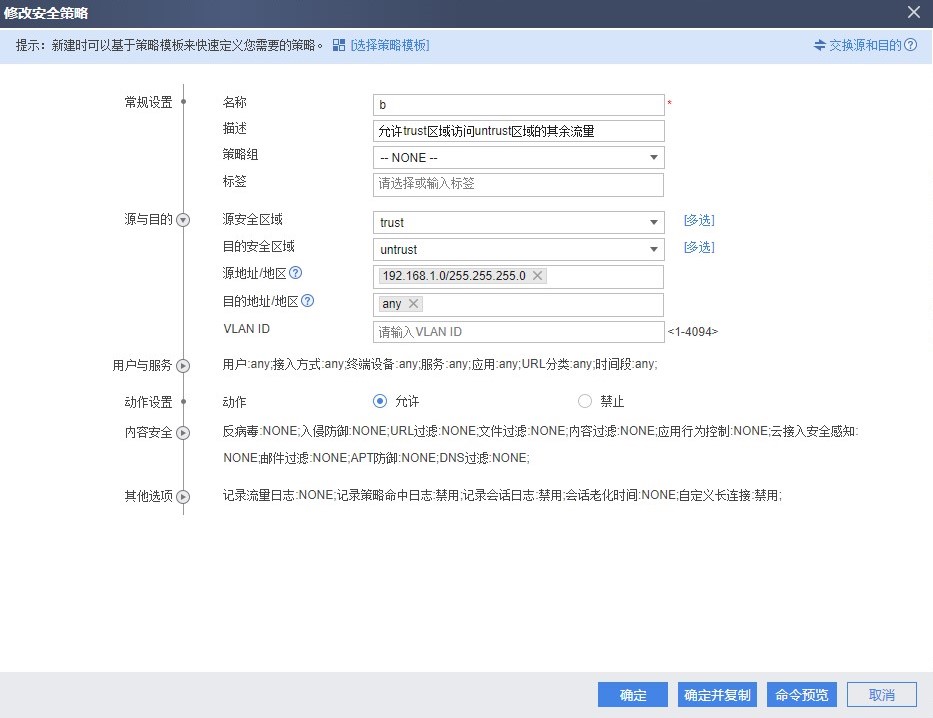This screenshot has width=933, height=718.
Task: Expand the 其他选项 section
Action: click(x=183, y=496)
